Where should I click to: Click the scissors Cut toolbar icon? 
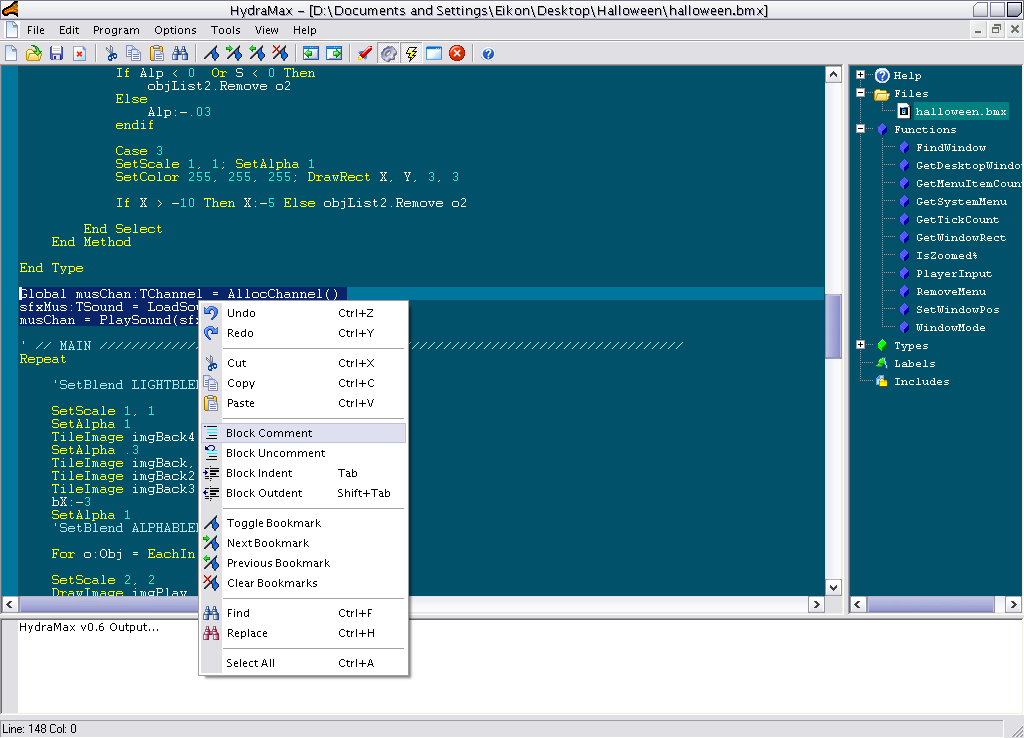click(x=111, y=53)
